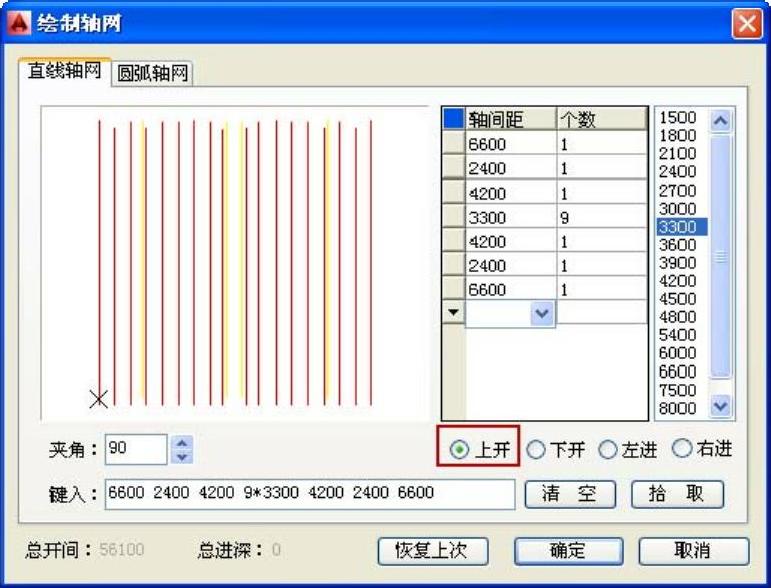Switch to the 圆弧轴网 tab
The image size is (771, 588).
pyautogui.click(x=152, y=73)
